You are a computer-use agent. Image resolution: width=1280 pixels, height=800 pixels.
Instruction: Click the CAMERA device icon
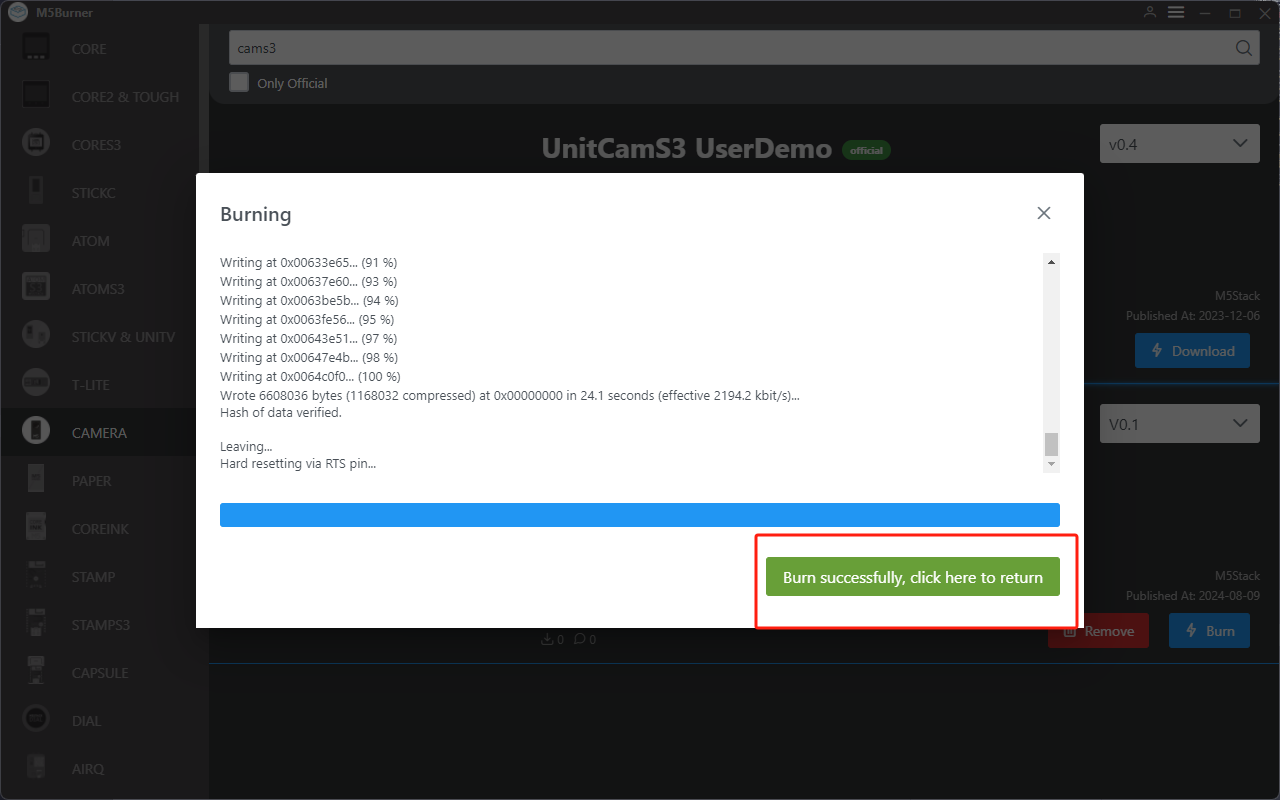36,431
